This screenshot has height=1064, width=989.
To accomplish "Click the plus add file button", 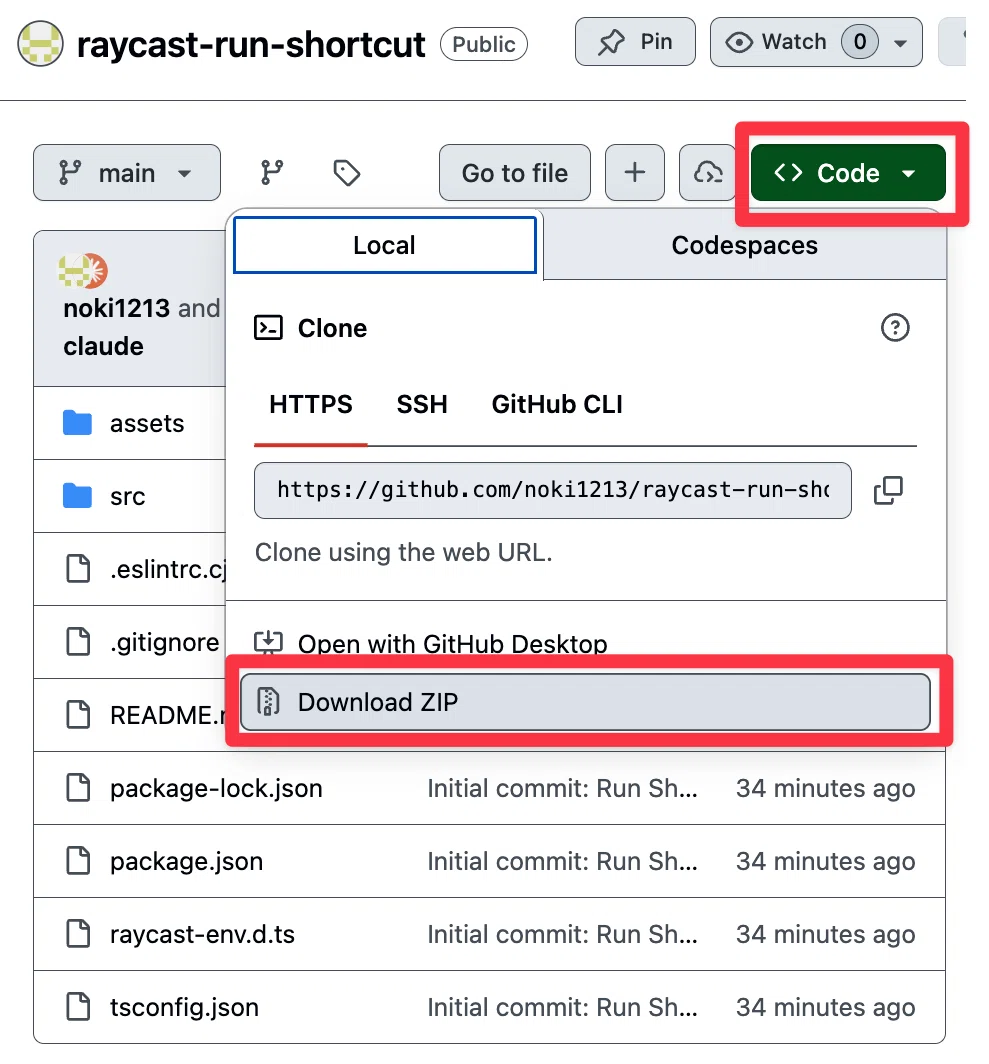I will click(635, 172).
